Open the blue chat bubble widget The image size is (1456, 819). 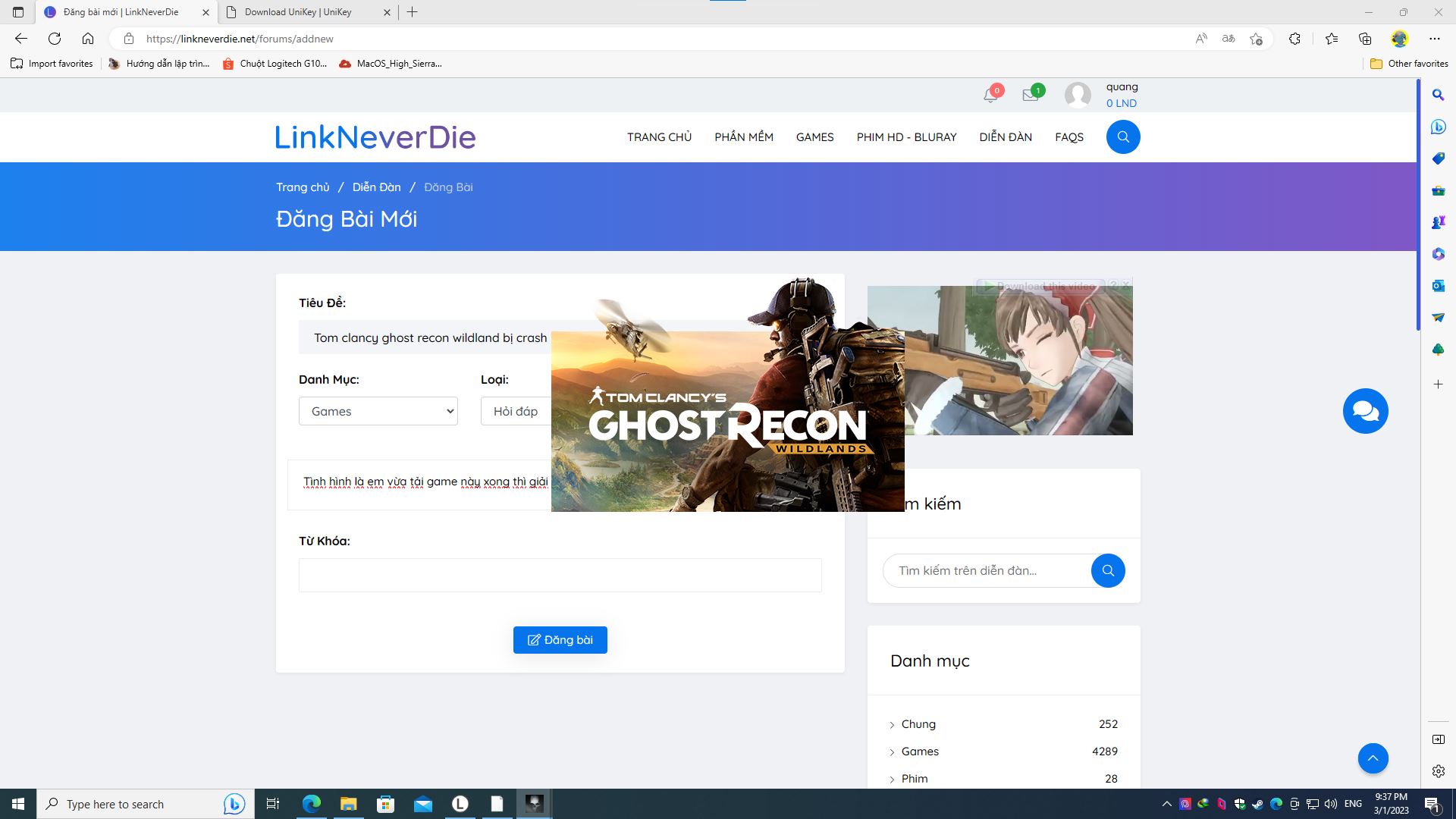pyautogui.click(x=1365, y=411)
